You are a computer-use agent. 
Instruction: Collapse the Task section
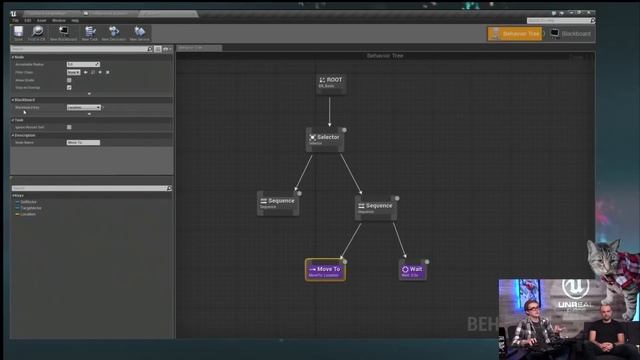click(13, 120)
